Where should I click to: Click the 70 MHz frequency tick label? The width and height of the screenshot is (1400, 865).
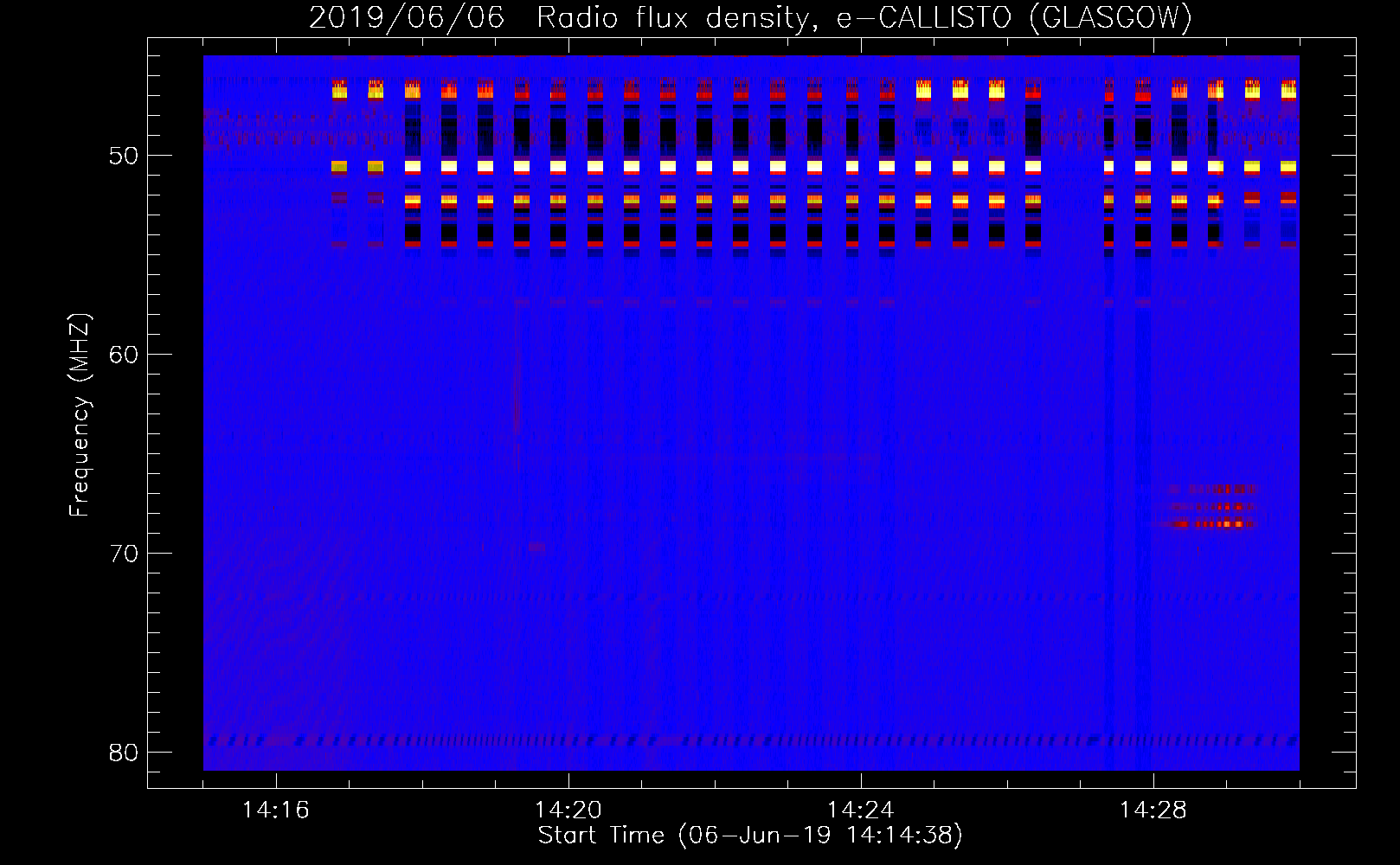124,554
